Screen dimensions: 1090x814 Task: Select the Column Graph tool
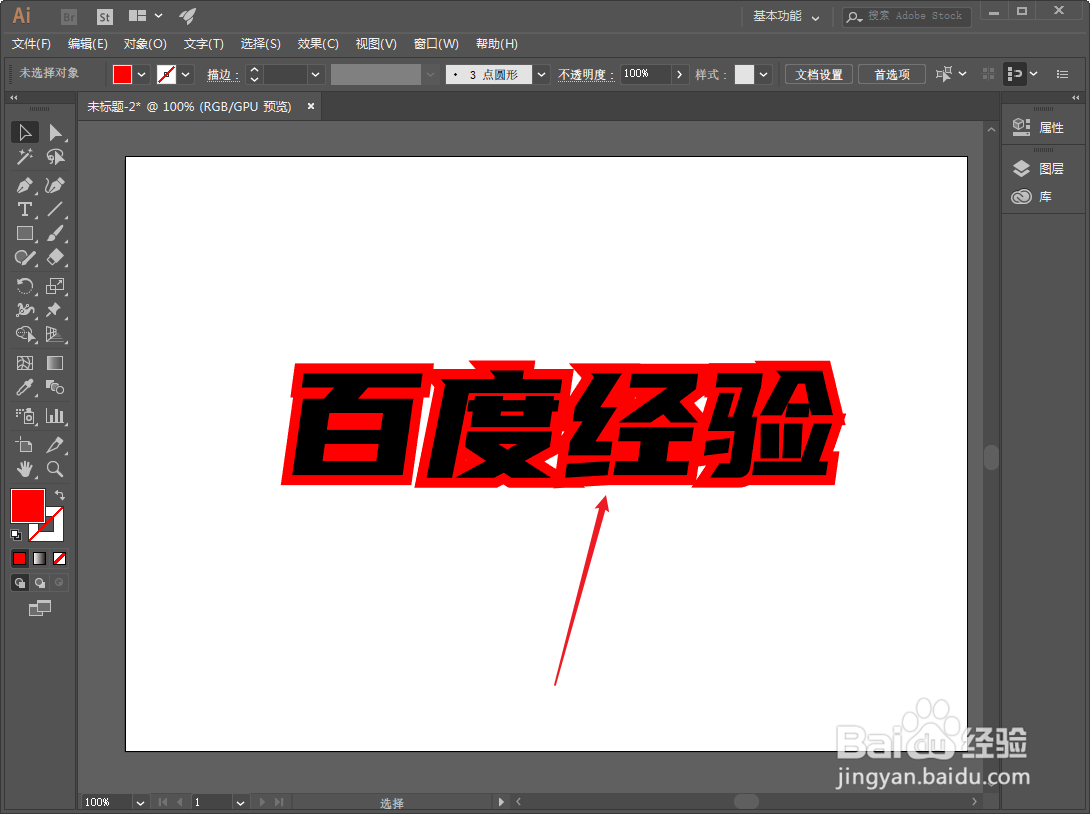click(x=55, y=416)
